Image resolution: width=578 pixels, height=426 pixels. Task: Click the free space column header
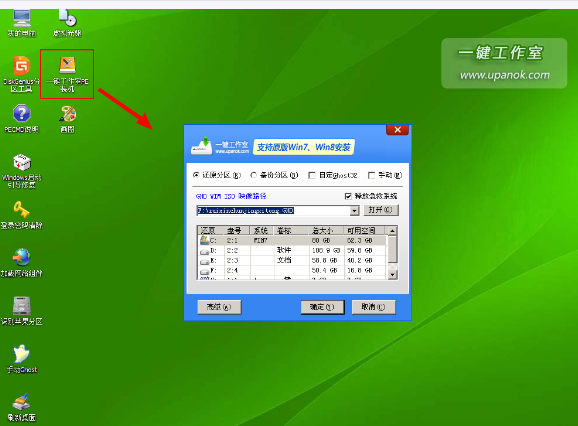tap(366, 231)
